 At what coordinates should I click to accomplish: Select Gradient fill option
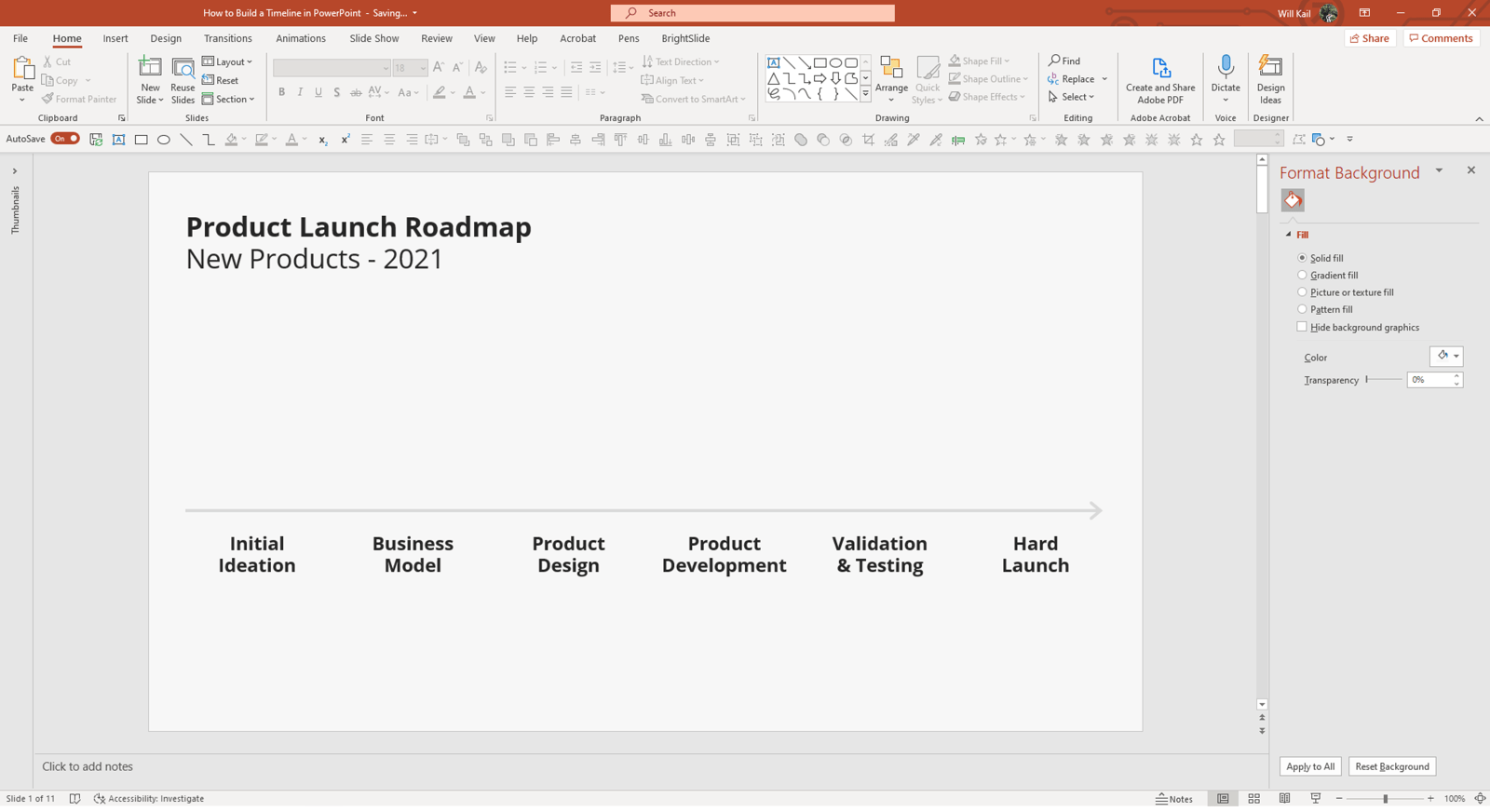[1302, 275]
